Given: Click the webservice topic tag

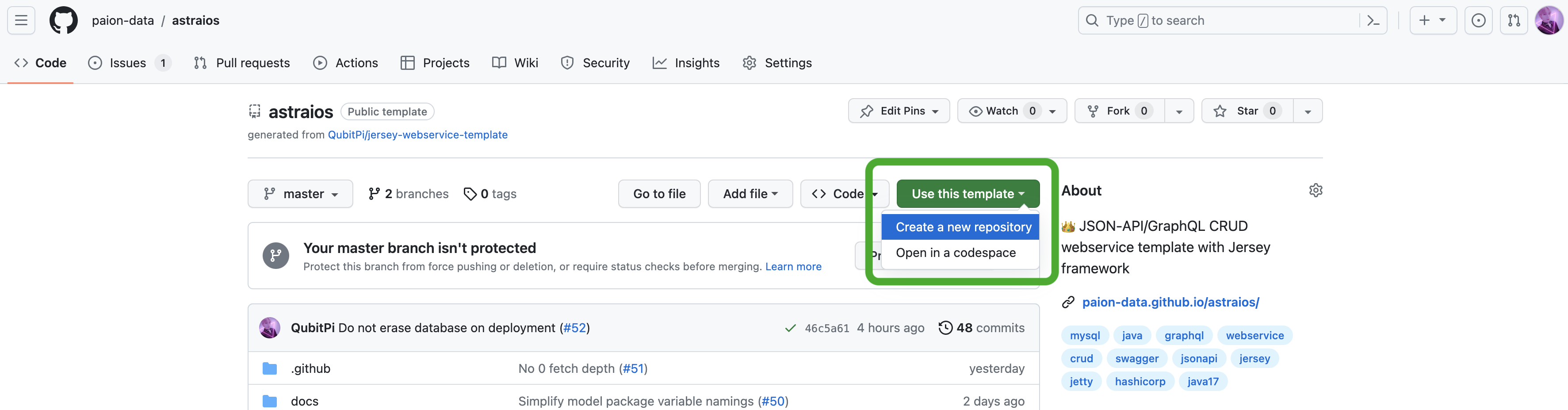Looking at the screenshot, I should point(1254,336).
